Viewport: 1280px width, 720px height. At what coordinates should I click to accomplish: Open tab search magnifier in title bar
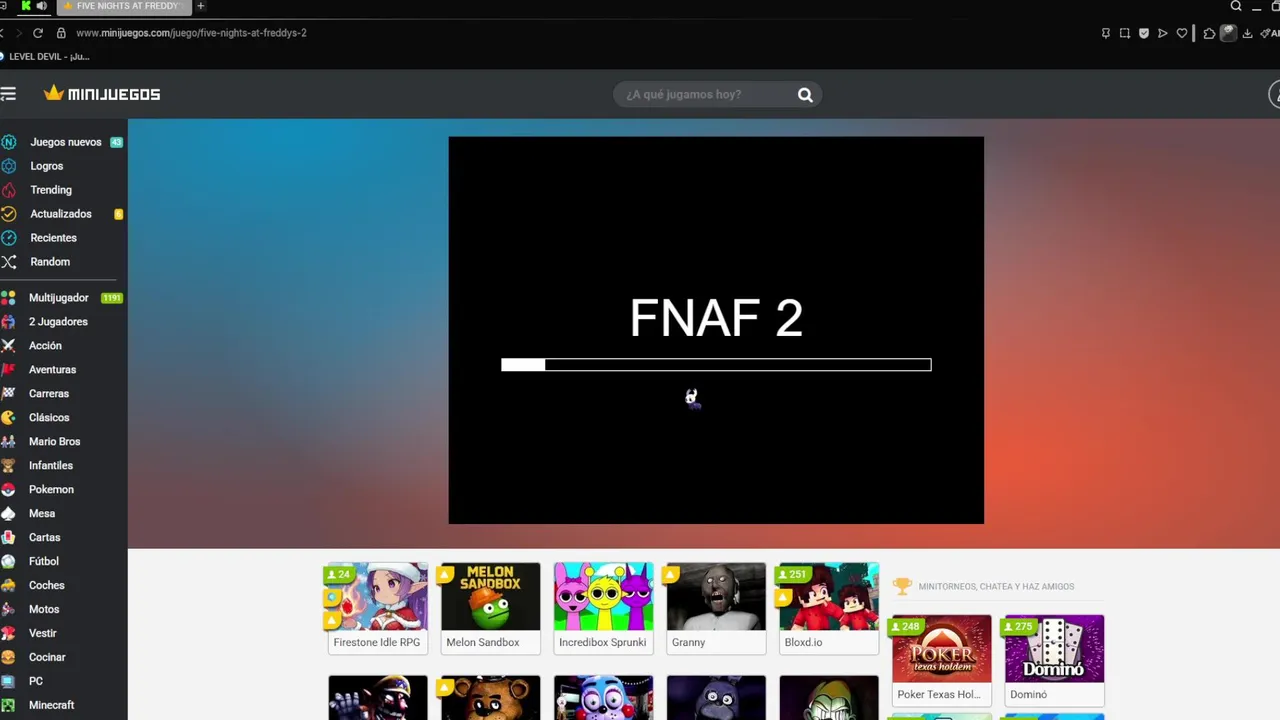(x=1236, y=6)
